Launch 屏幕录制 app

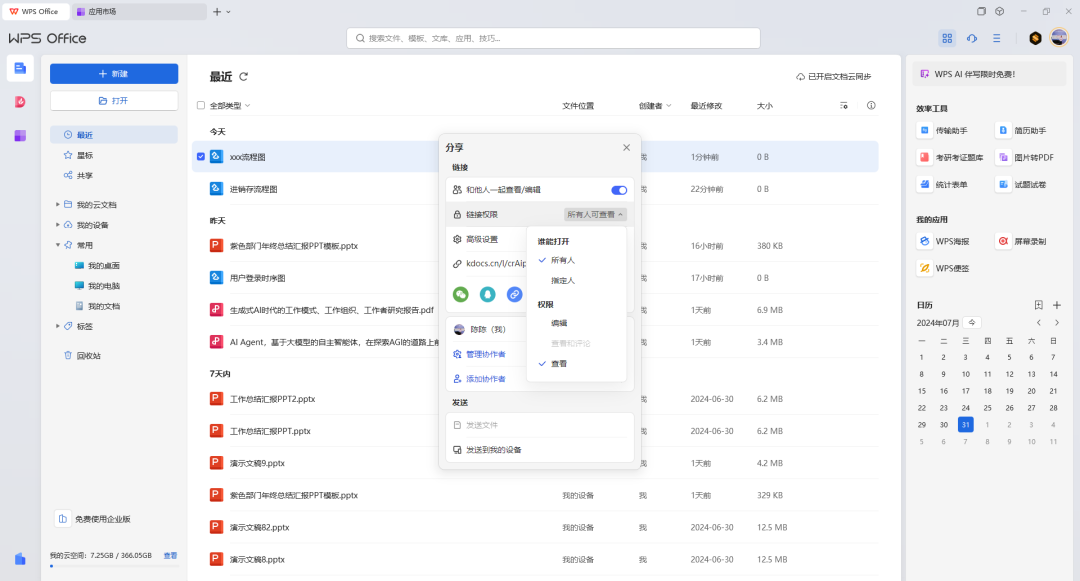tap(1022, 242)
